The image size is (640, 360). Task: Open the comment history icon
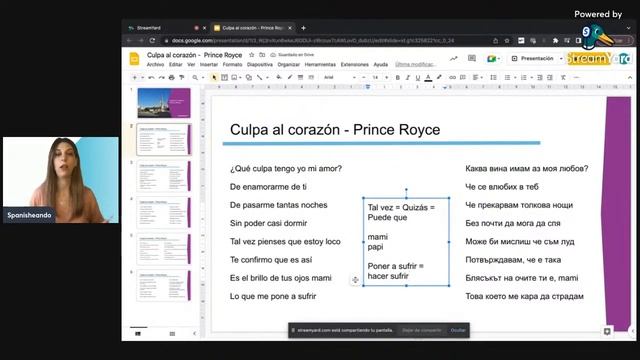[x=472, y=58]
